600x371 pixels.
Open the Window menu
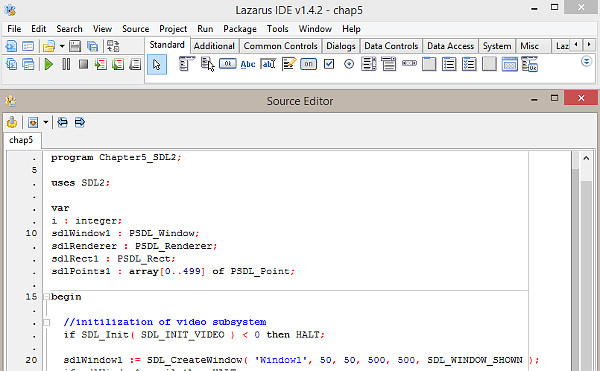(315, 29)
